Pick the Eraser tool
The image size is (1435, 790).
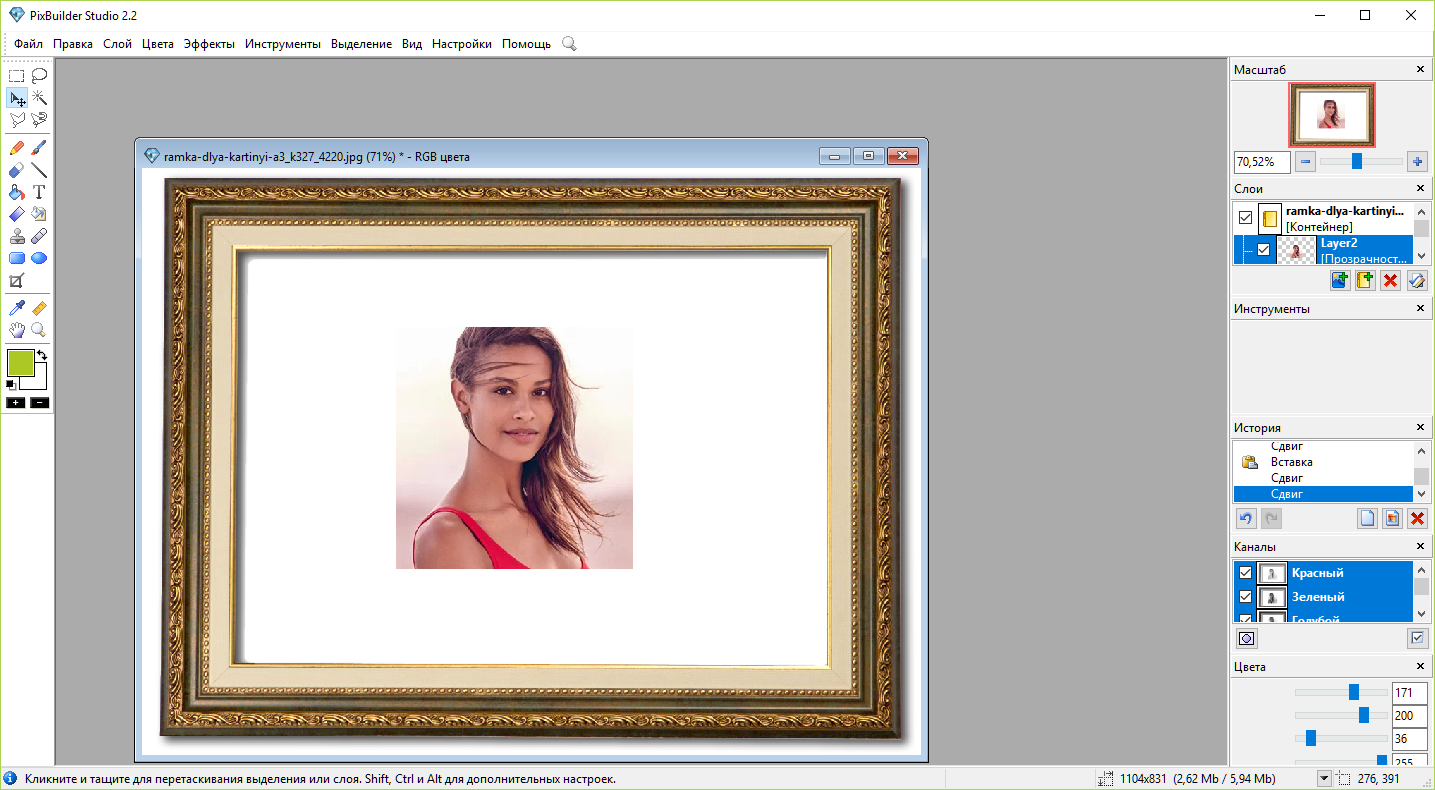click(17, 170)
